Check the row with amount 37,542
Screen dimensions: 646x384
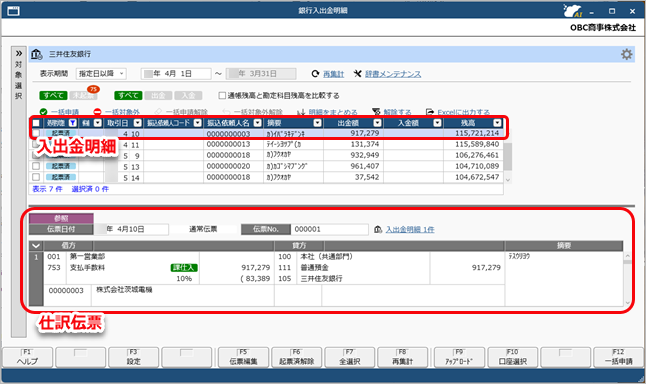36,177
